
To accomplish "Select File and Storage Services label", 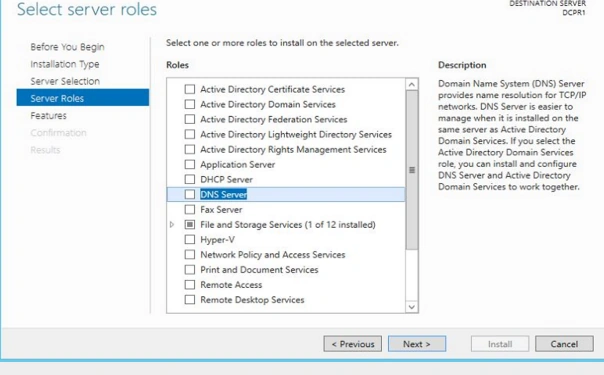I will [x=288, y=224].
